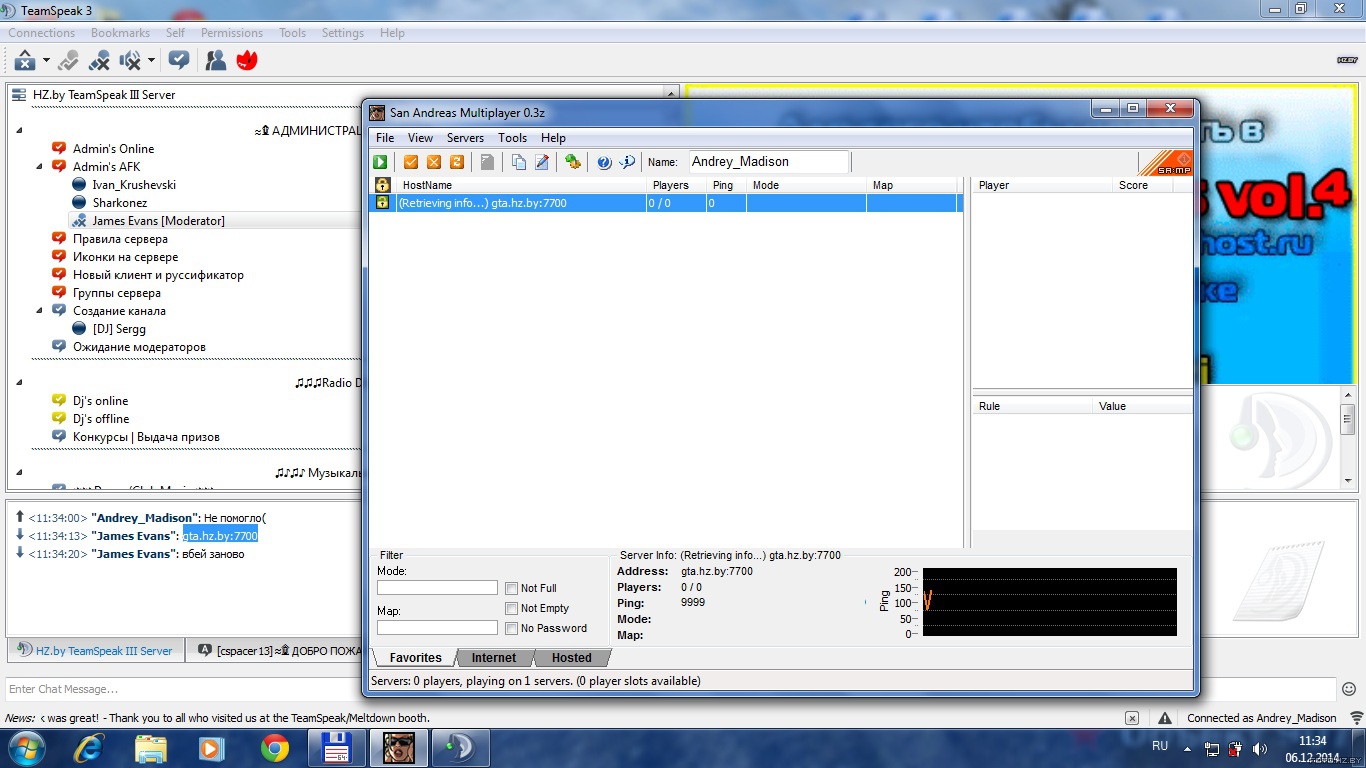This screenshot has height=768, width=1366.
Task: Enable the Not Empty filter checkbox
Action: tap(512, 609)
